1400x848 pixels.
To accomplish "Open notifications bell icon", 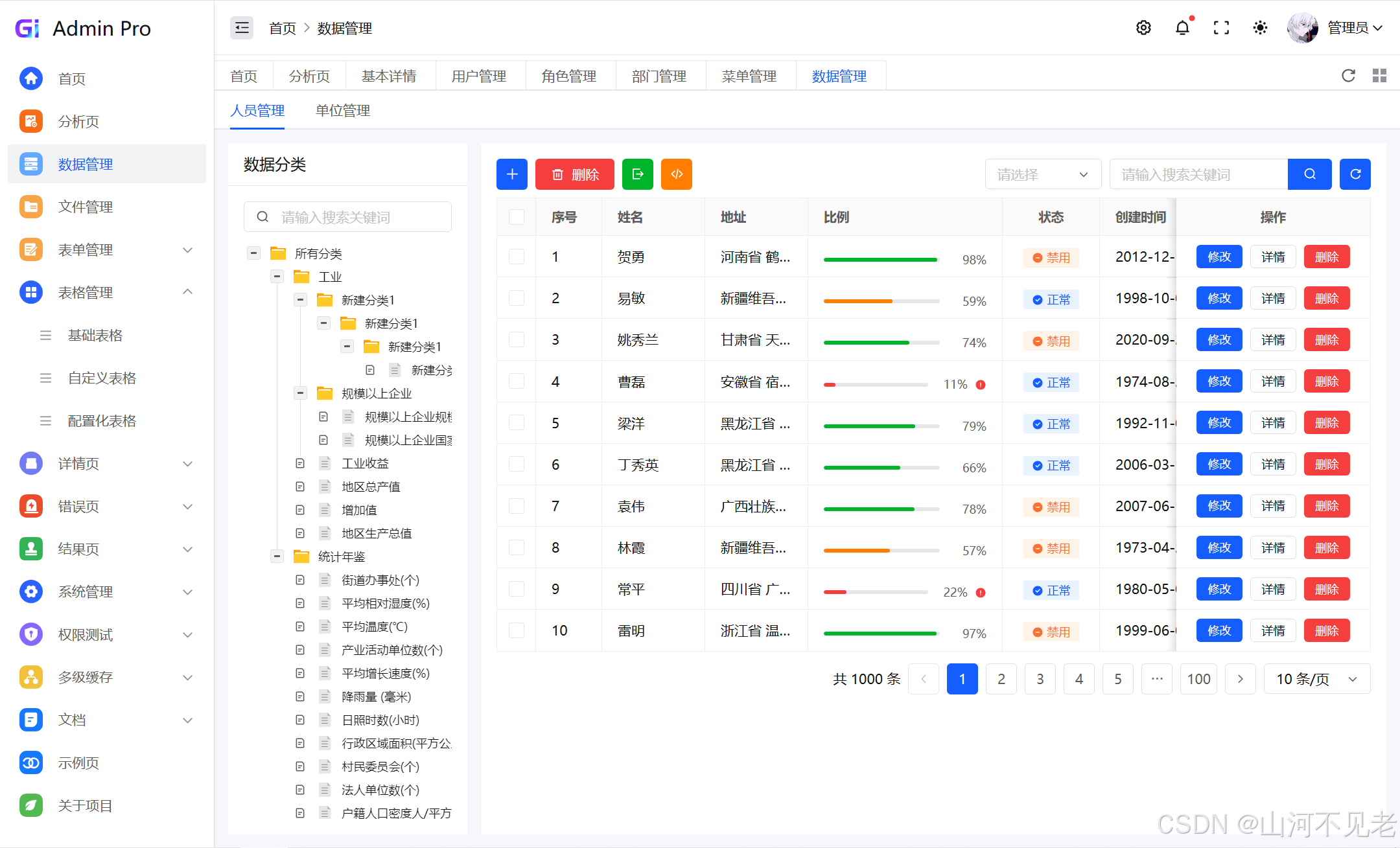I will coord(1182,28).
